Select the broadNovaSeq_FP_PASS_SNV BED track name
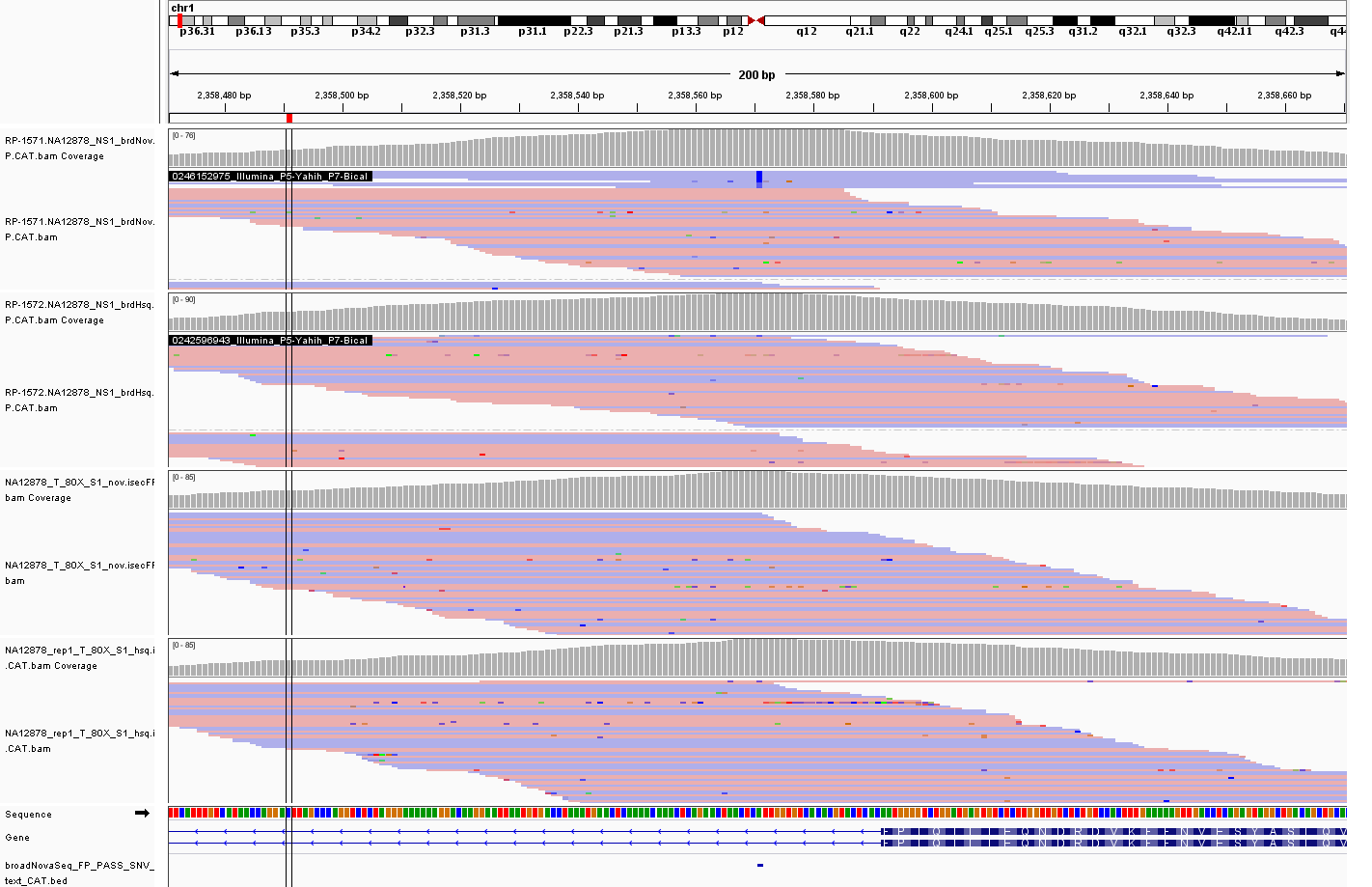 (x=79, y=873)
